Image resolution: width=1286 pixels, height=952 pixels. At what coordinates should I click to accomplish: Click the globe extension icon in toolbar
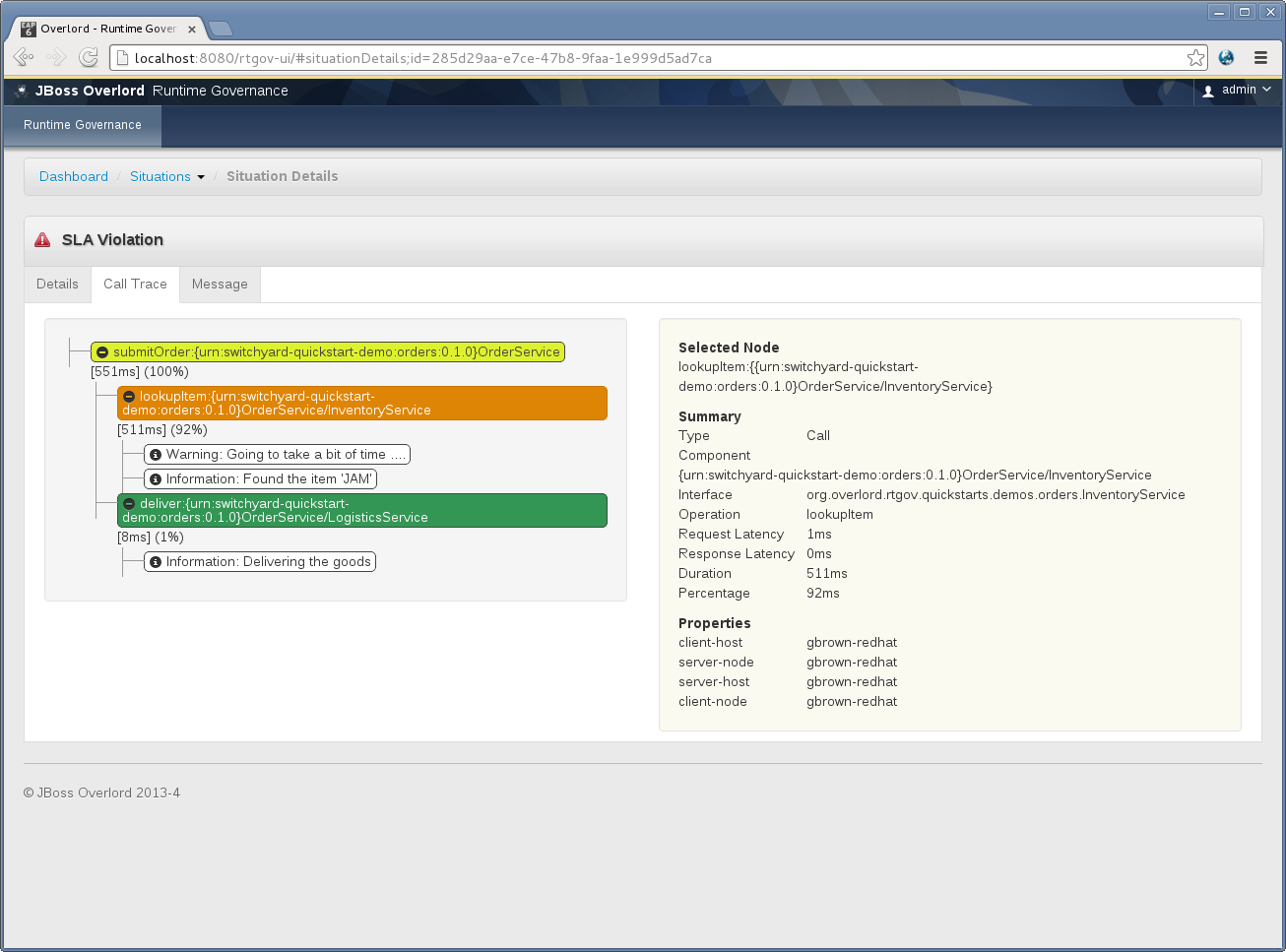[1226, 58]
